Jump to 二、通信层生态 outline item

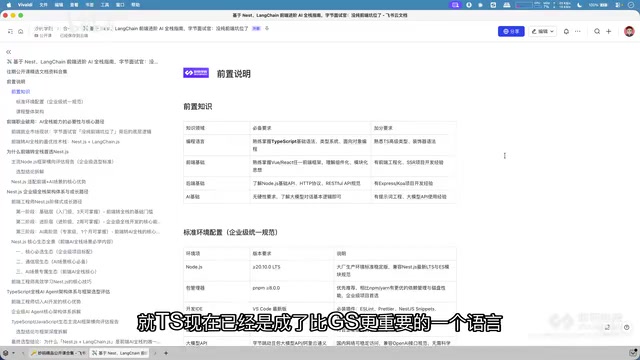tap(52, 262)
